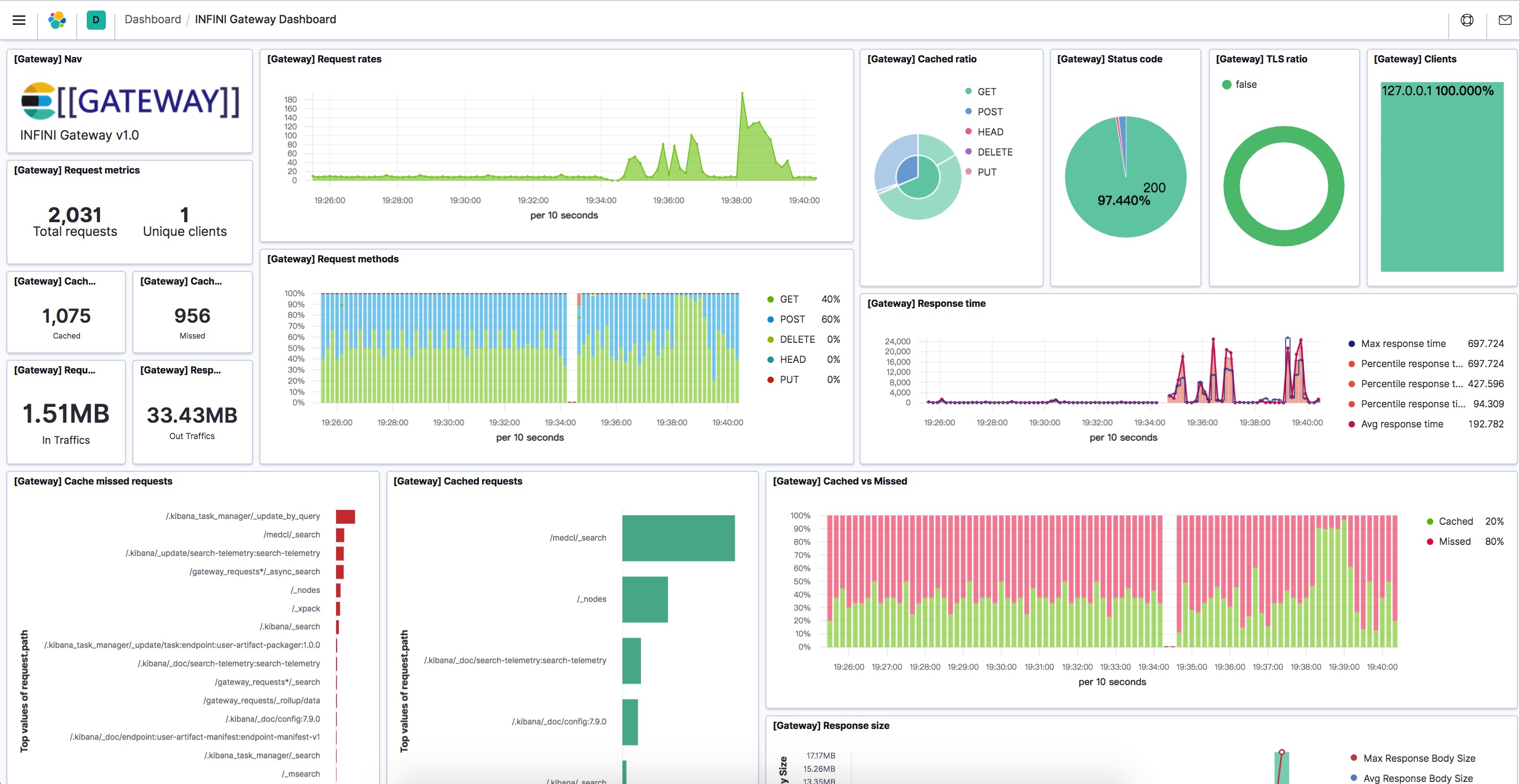Click the Avg response time legend entry
1519x784 pixels.
tap(1396, 424)
